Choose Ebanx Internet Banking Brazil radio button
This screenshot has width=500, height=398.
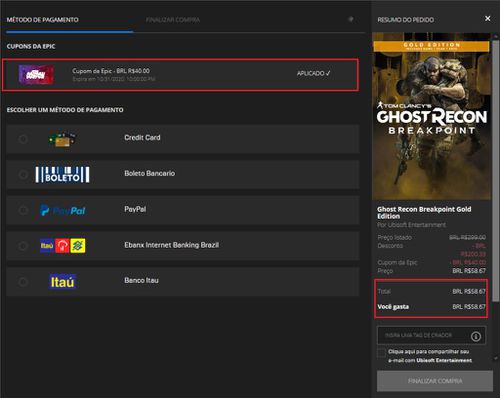pos(23,246)
